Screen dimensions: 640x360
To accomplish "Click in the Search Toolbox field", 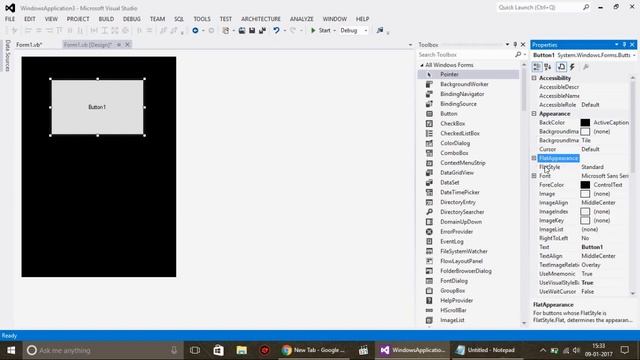I will point(465,54).
